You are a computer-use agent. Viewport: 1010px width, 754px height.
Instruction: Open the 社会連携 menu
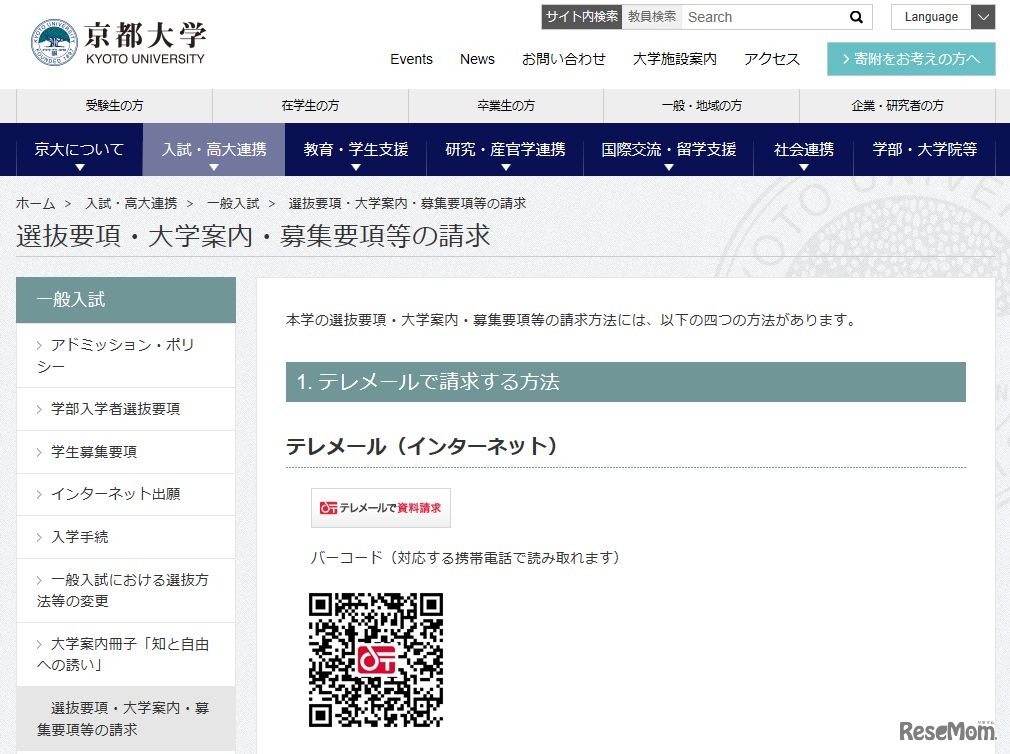[x=803, y=149]
